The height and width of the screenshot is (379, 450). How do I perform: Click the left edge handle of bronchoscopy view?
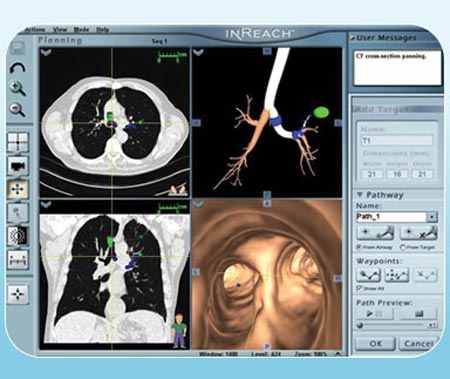click(x=196, y=272)
